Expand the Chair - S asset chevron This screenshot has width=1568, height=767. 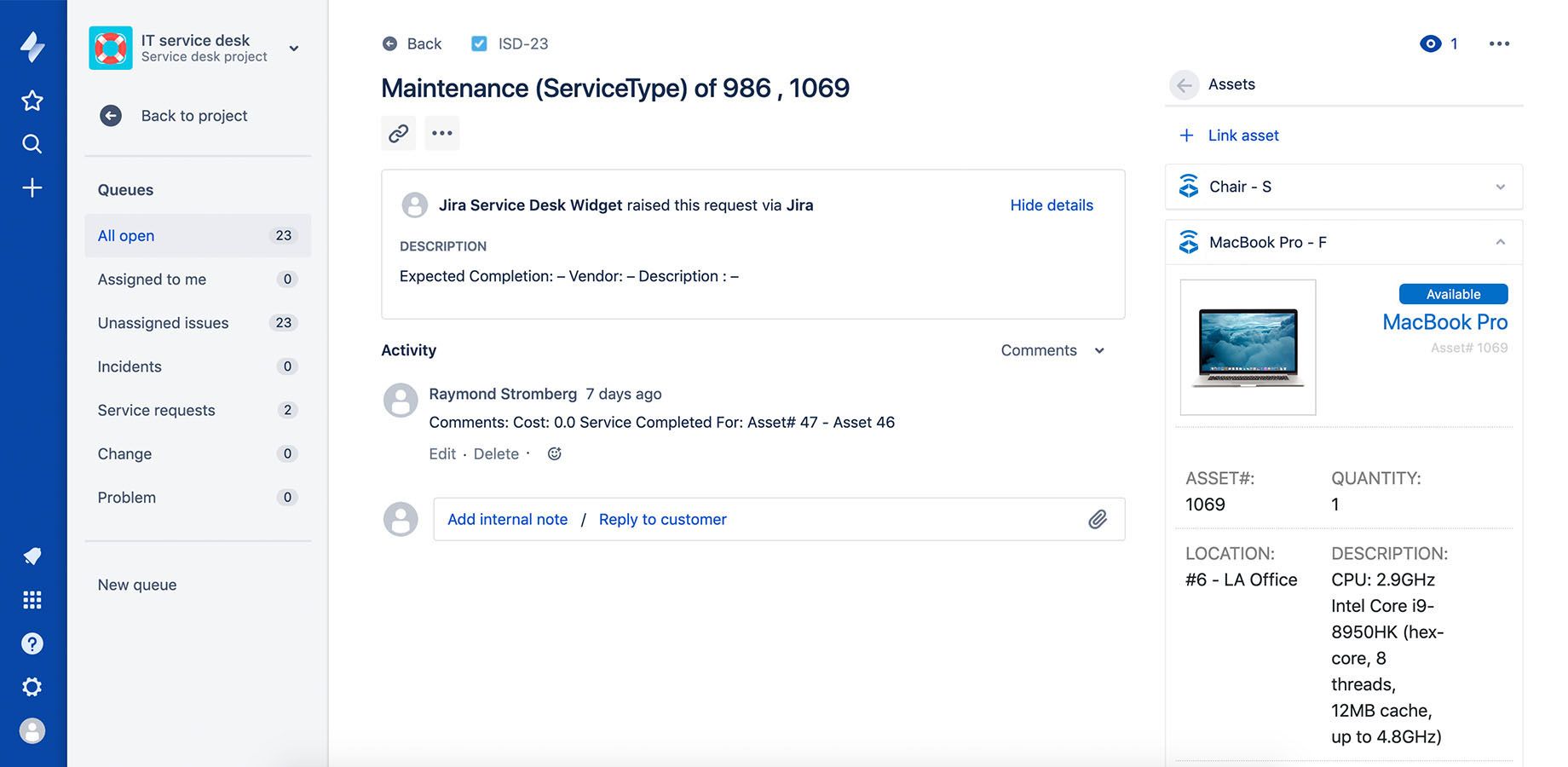(x=1501, y=187)
